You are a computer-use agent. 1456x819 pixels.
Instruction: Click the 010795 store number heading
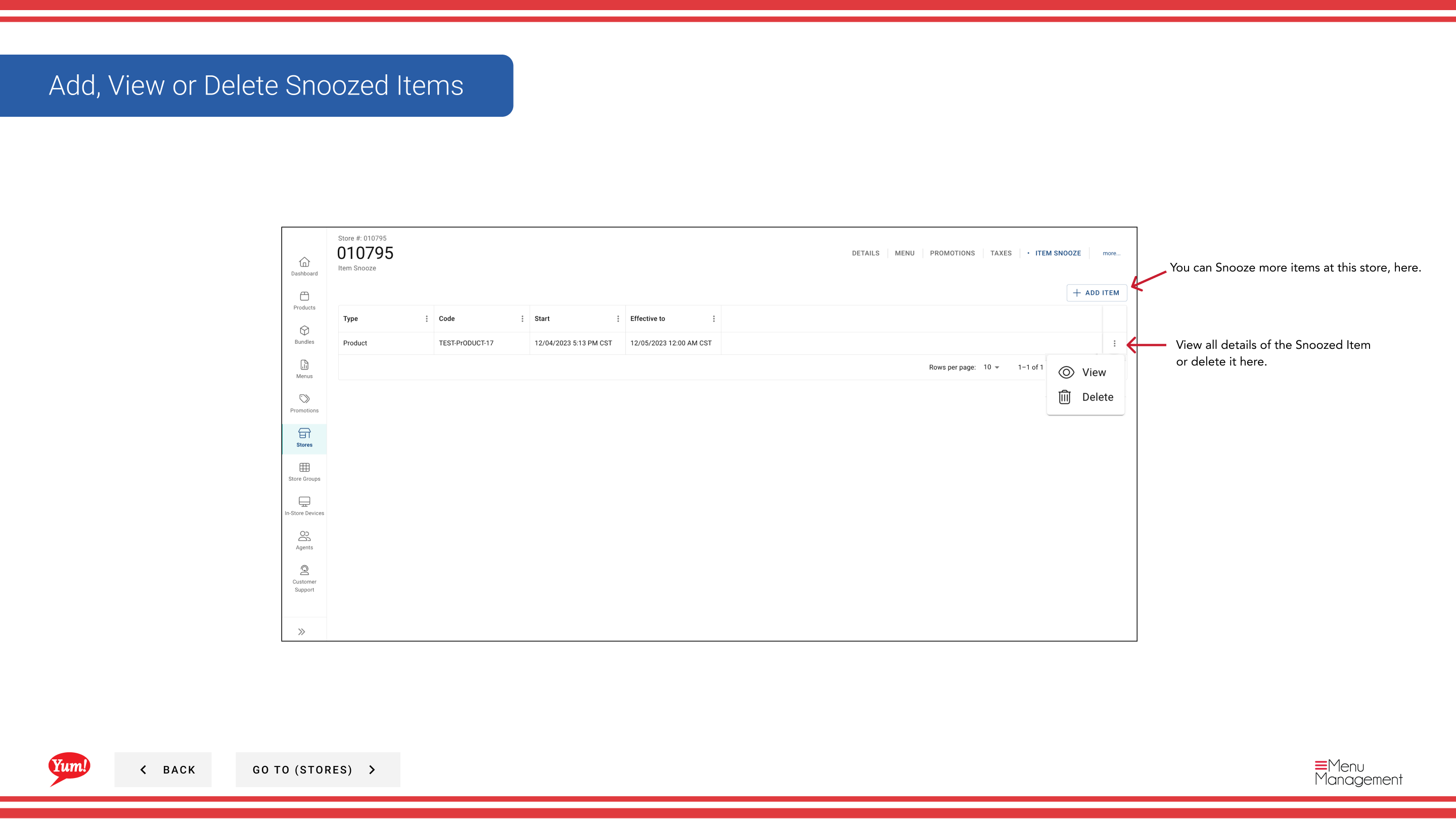point(365,253)
